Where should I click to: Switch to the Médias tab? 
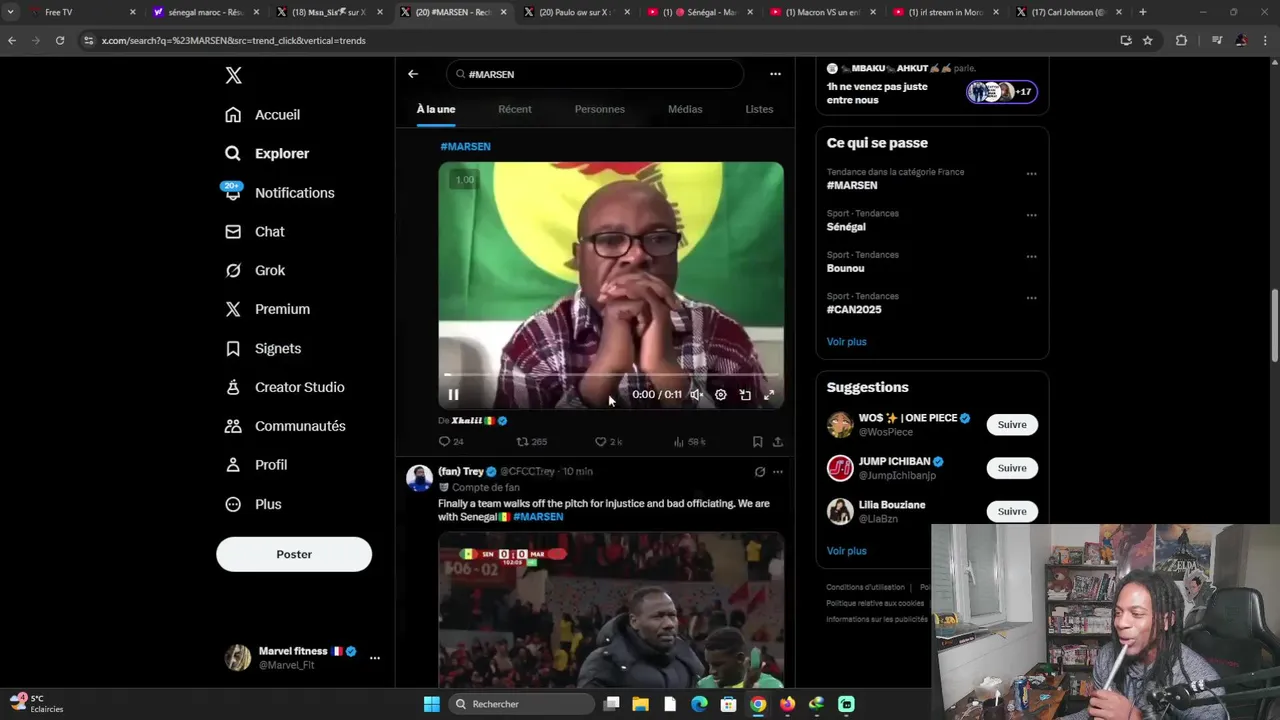(685, 109)
